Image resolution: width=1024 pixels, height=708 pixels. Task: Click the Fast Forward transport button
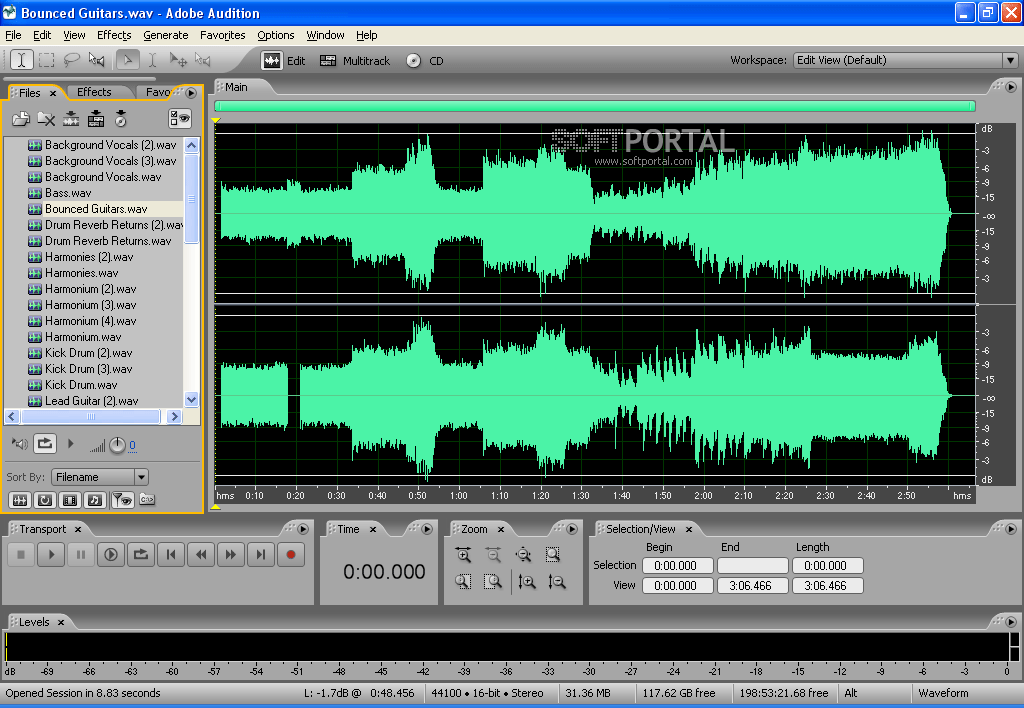pos(231,555)
